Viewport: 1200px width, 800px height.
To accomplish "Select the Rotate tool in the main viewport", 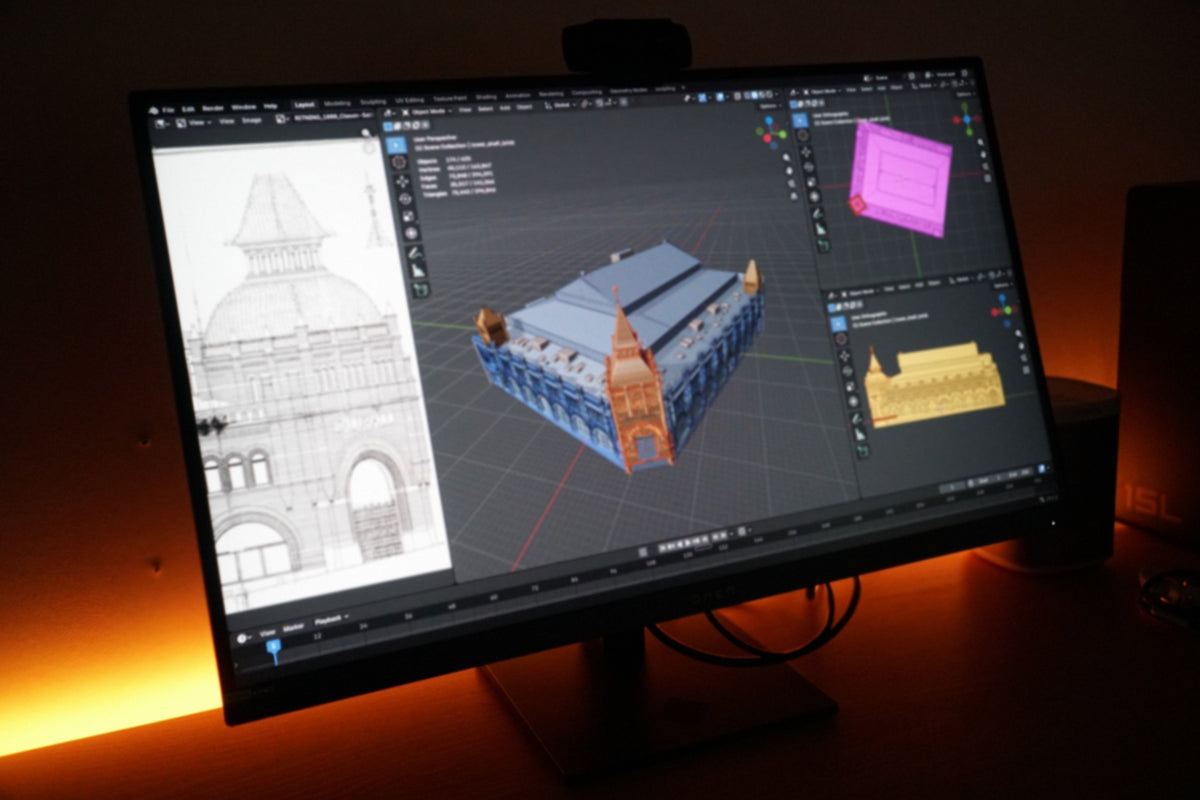I will [x=405, y=198].
